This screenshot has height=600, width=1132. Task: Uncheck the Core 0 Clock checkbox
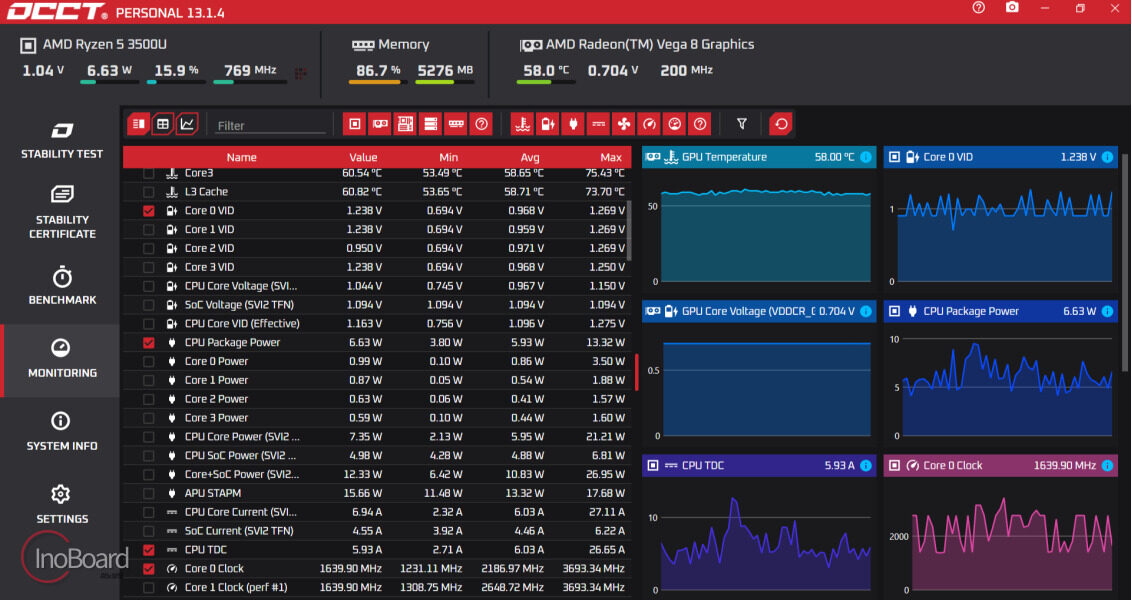coord(149,569)
